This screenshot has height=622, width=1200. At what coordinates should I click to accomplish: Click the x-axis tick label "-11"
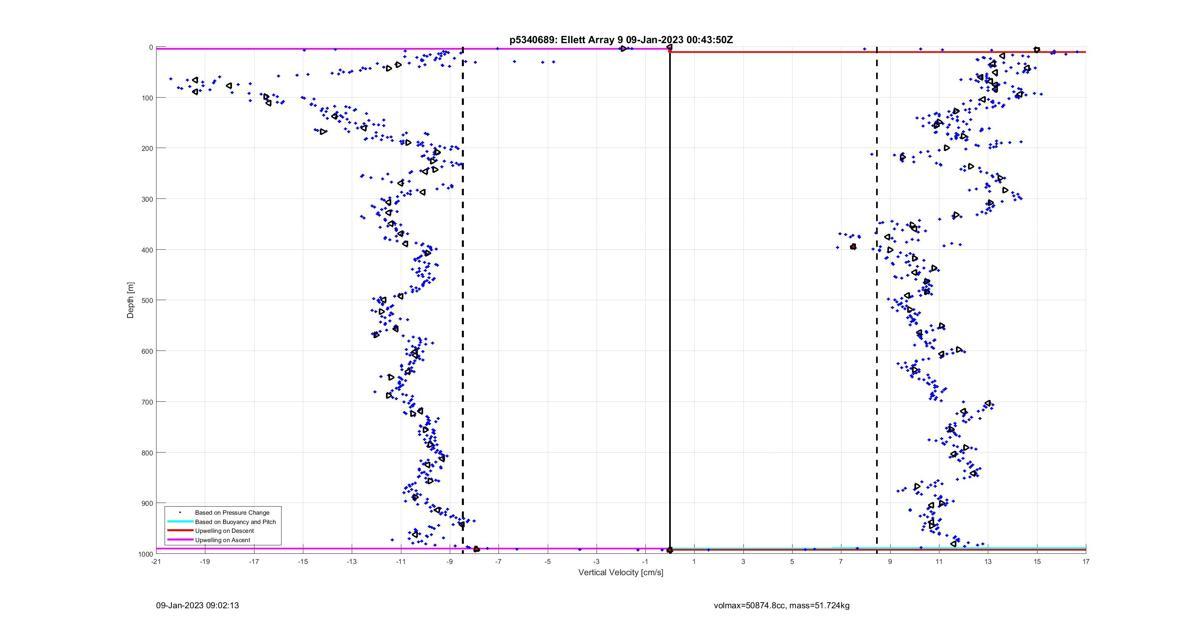401,562
